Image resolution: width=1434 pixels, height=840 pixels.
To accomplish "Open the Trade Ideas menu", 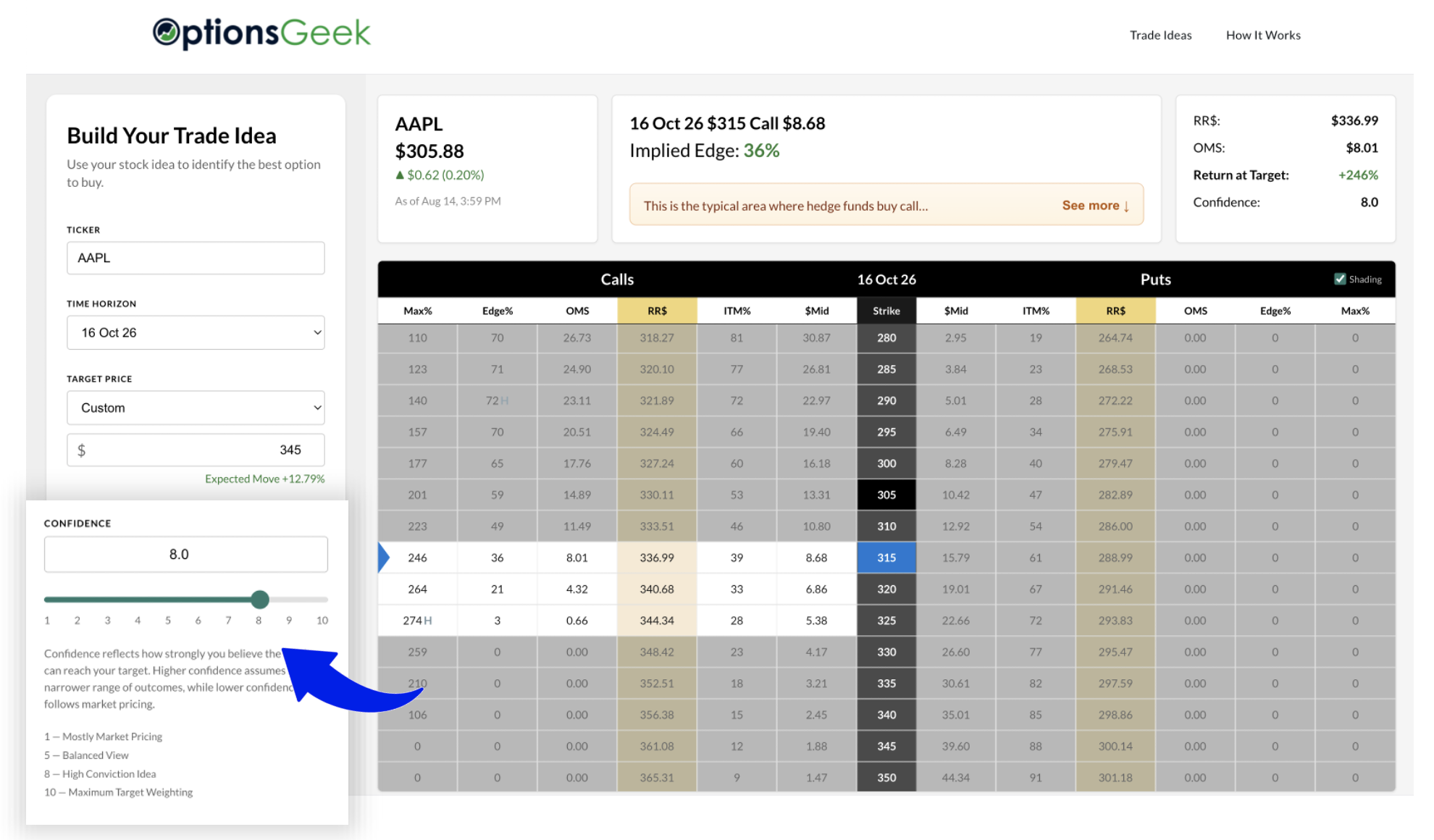I will click(1160, 35).
